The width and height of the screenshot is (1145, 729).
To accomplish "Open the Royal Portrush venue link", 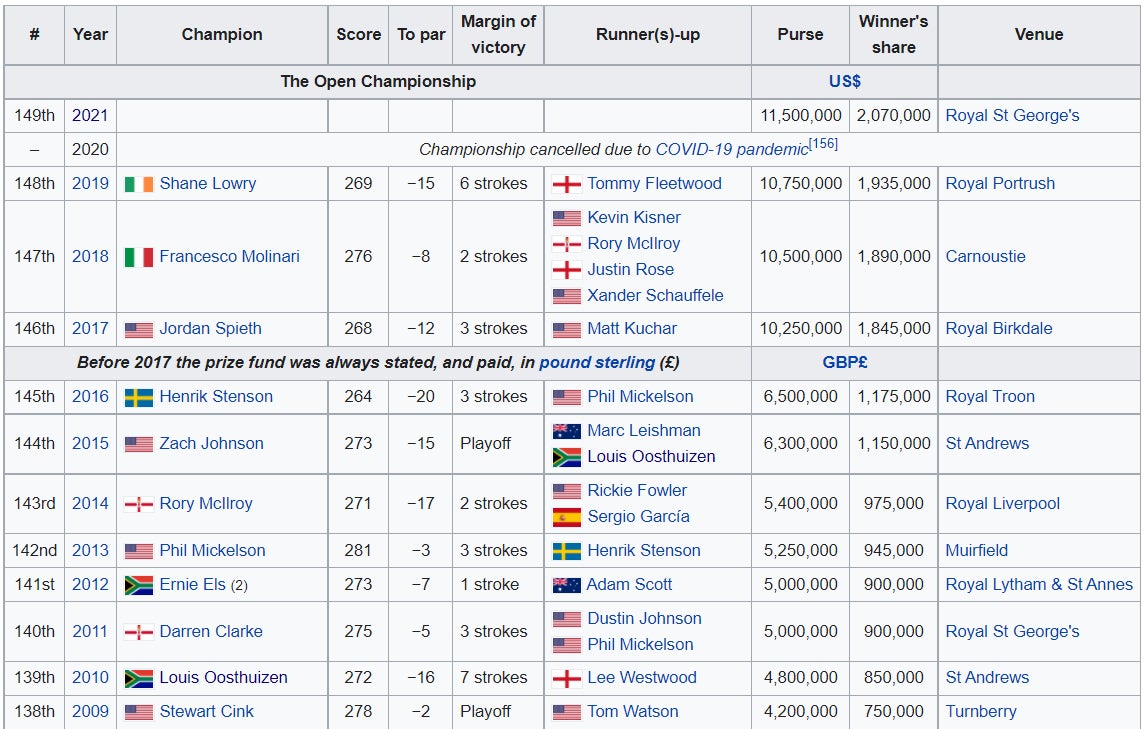I will (1000, 183).
